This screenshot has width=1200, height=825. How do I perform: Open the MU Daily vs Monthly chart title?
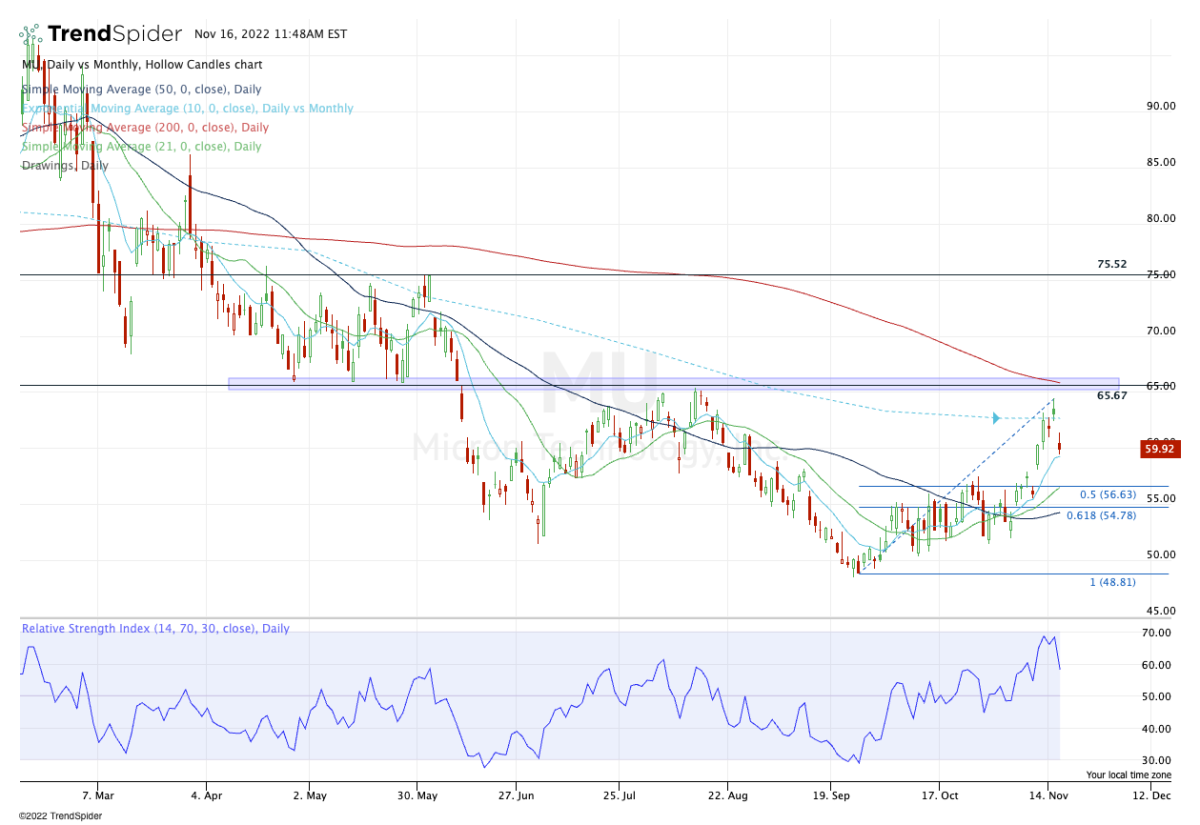(x=140, y=64)
